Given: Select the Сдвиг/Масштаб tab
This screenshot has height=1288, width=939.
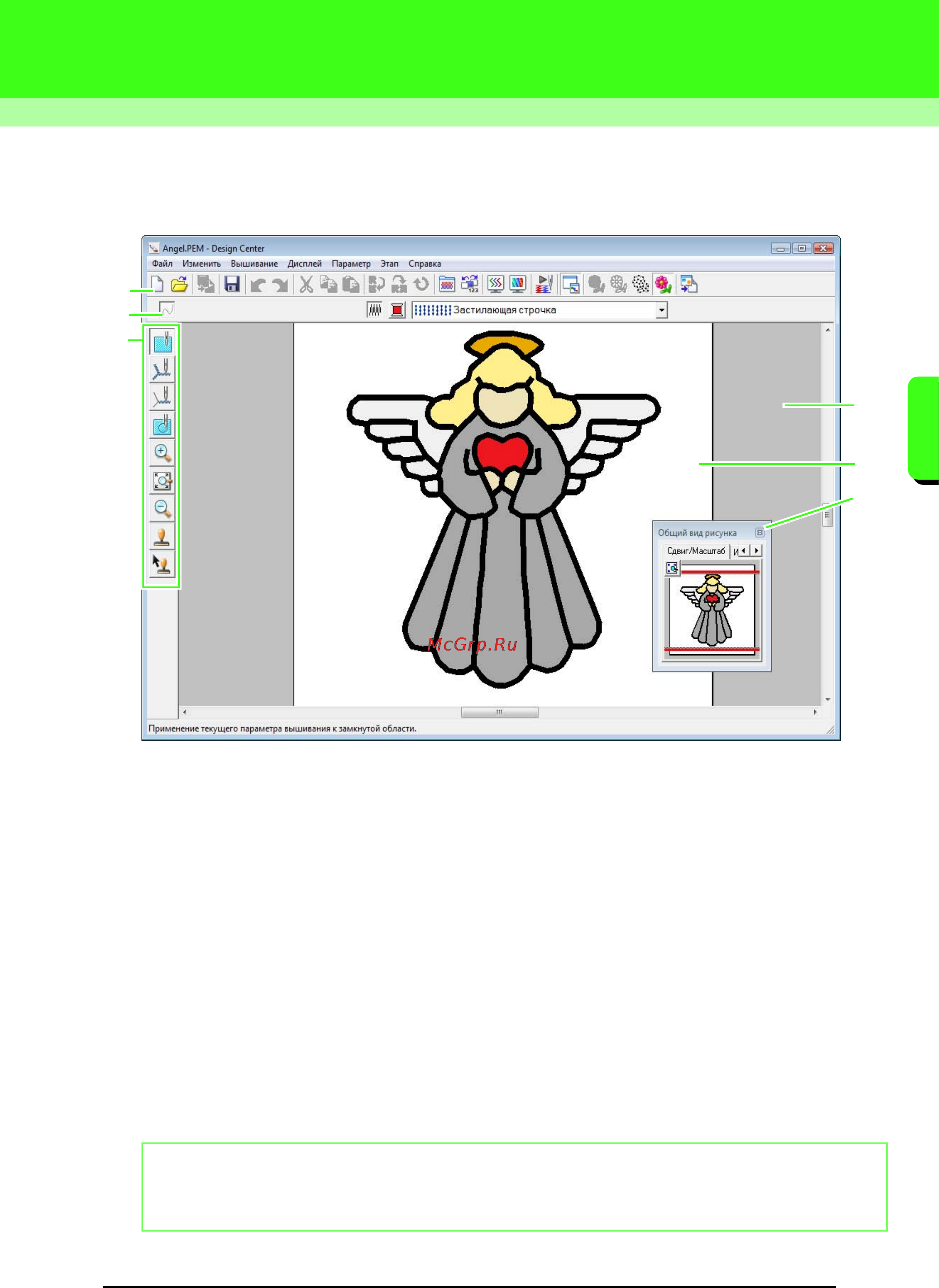Looking at the screenshot, I should (x=696, y=551).
